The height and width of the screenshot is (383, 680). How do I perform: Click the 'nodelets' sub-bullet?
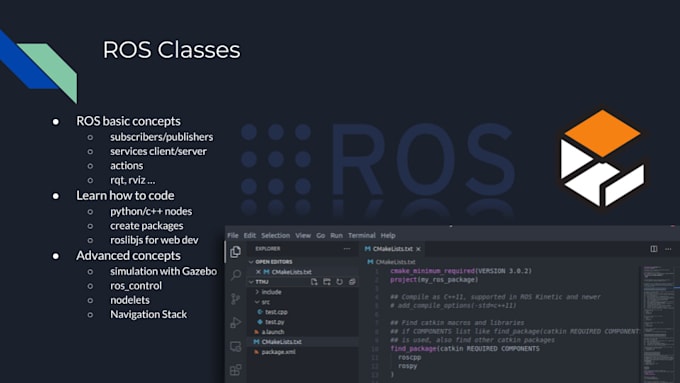point(130,300)
